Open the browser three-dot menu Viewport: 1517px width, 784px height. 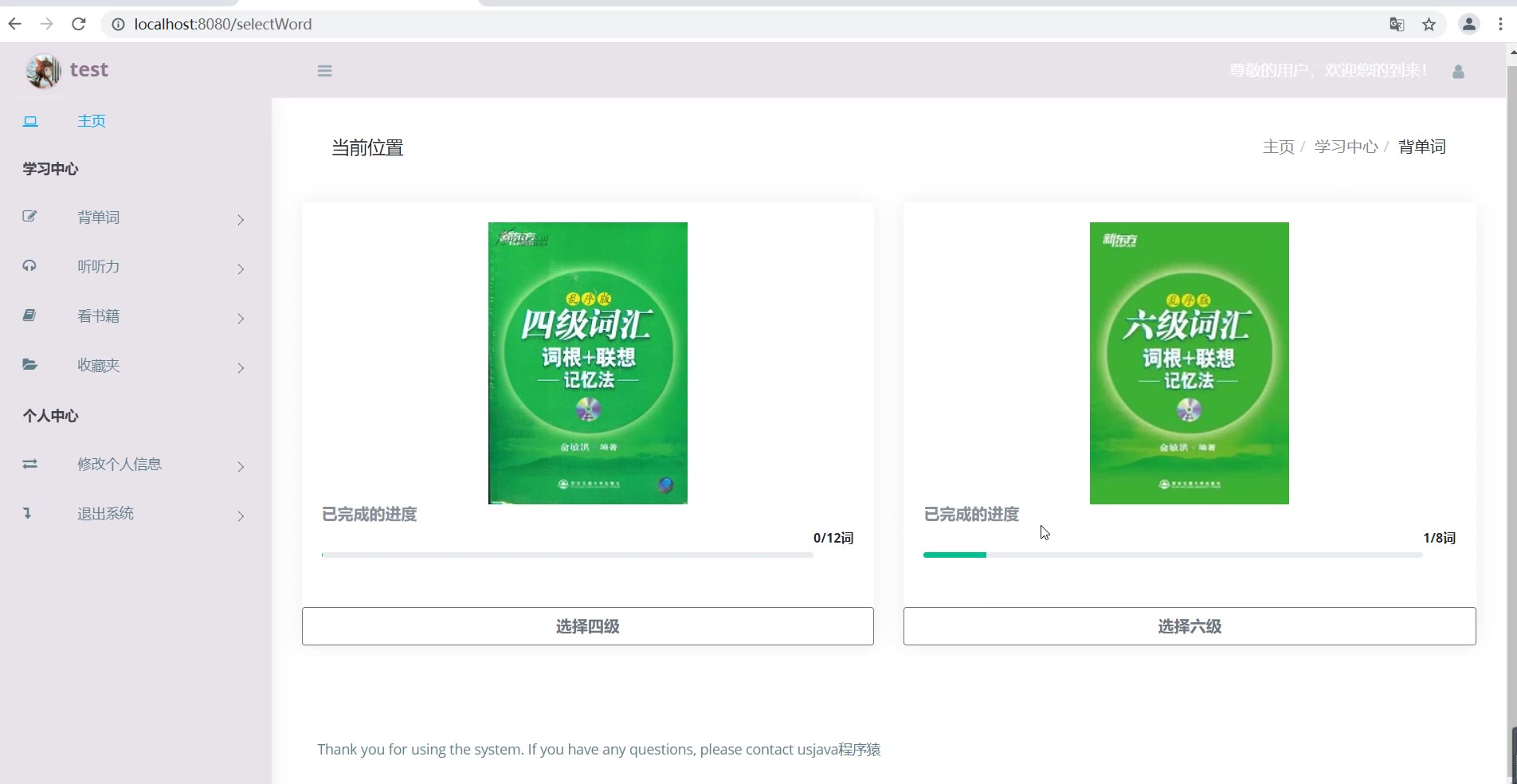click(x=1500, y=24)
